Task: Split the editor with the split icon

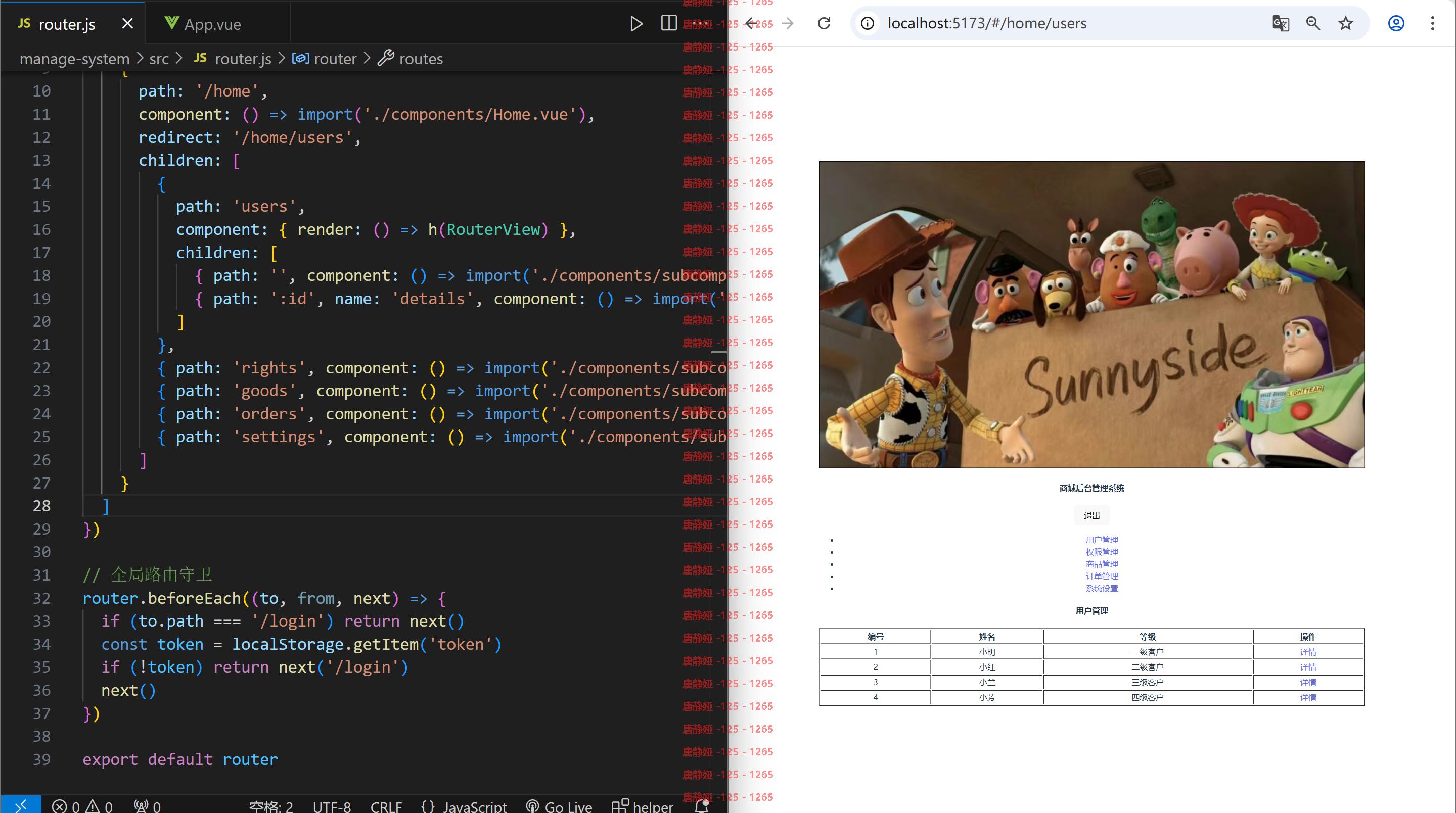Action: pos(669,24)
